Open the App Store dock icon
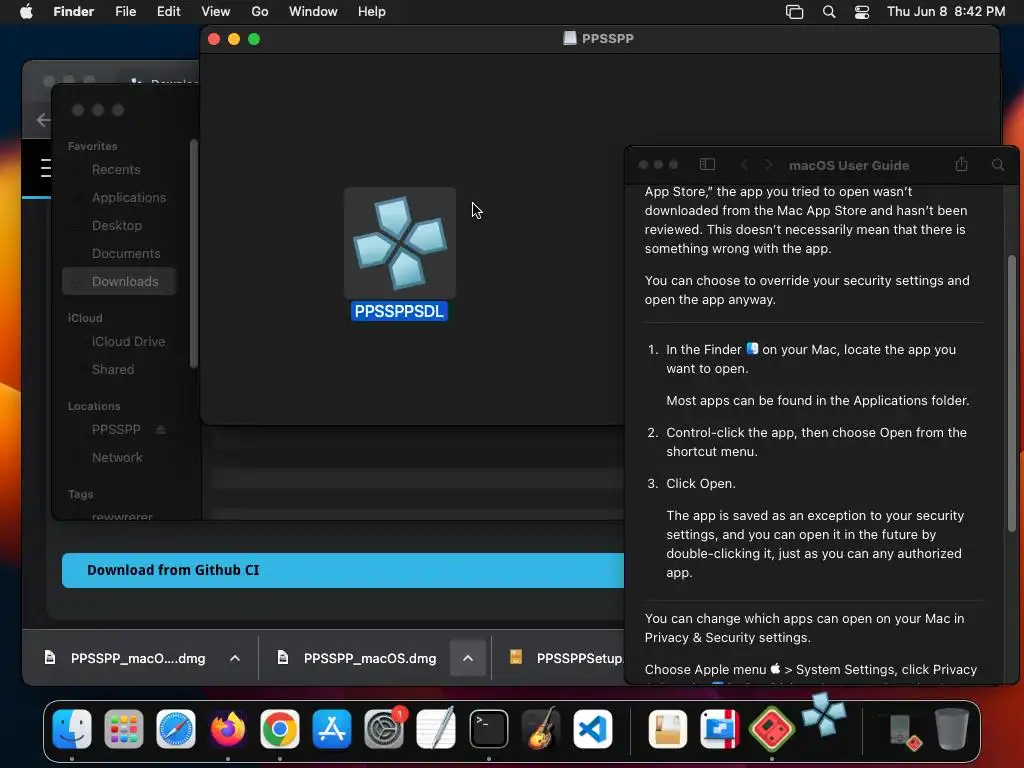Screen dimensions: 1024x768 pyautogui.click(x=332, y=728)
